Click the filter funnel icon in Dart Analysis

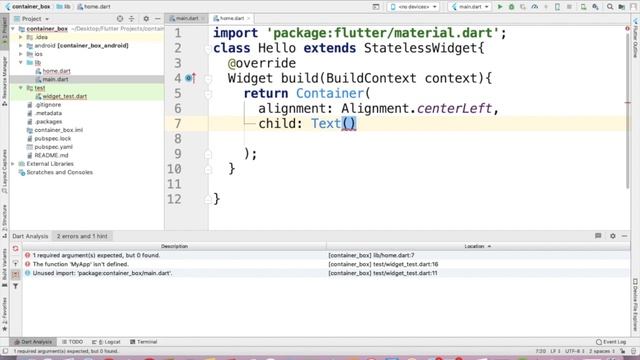(x=16, y=287)
